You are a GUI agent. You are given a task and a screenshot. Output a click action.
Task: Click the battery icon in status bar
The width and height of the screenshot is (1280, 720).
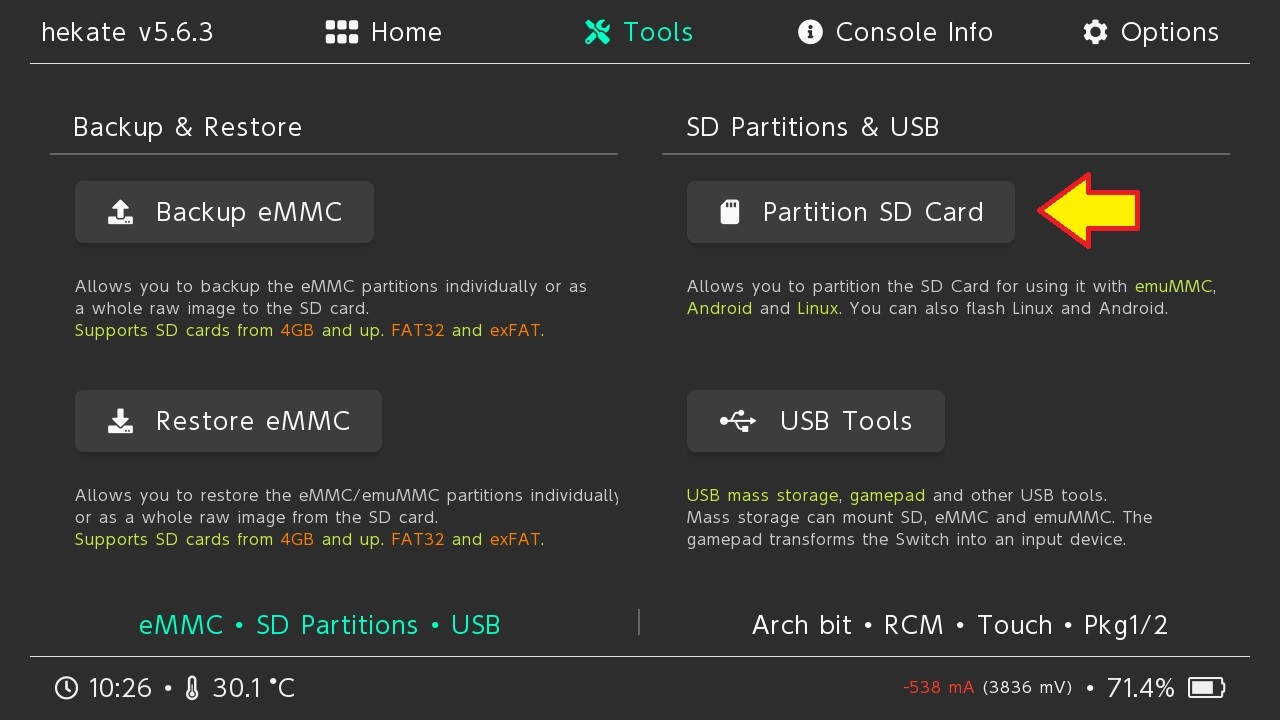point(1206,688)
